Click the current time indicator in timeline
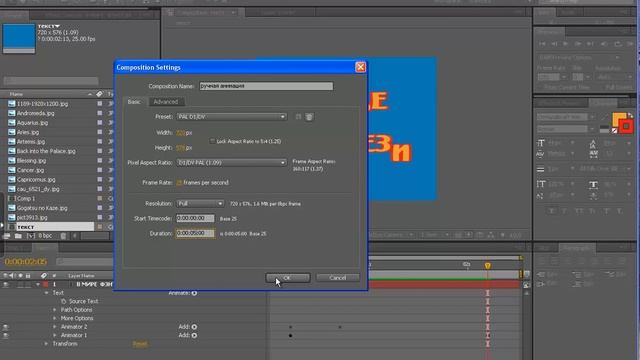Screen dimensions: 640x360 pyautogui.click(x=487, y=266)
